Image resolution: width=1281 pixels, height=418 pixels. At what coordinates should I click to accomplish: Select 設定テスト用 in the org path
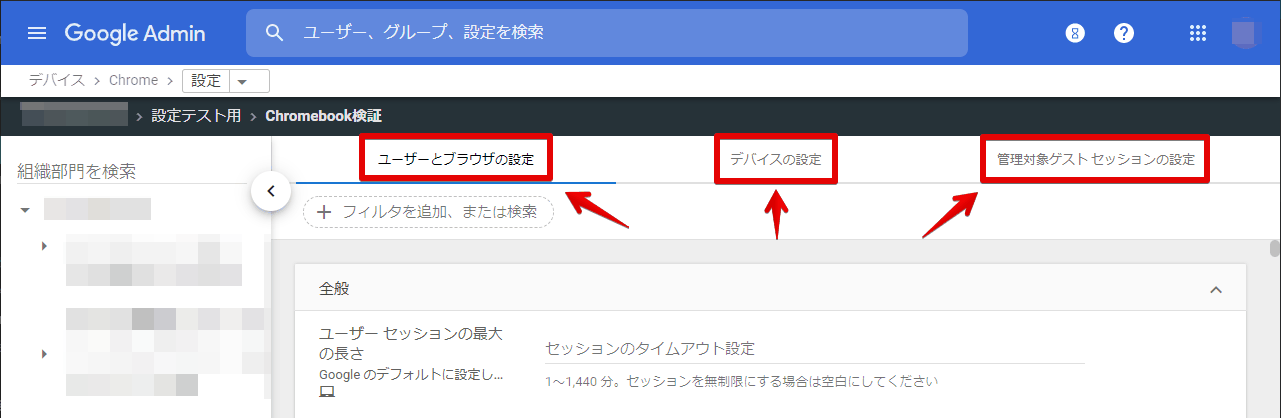pyautogui.click(x=196, y=116)
